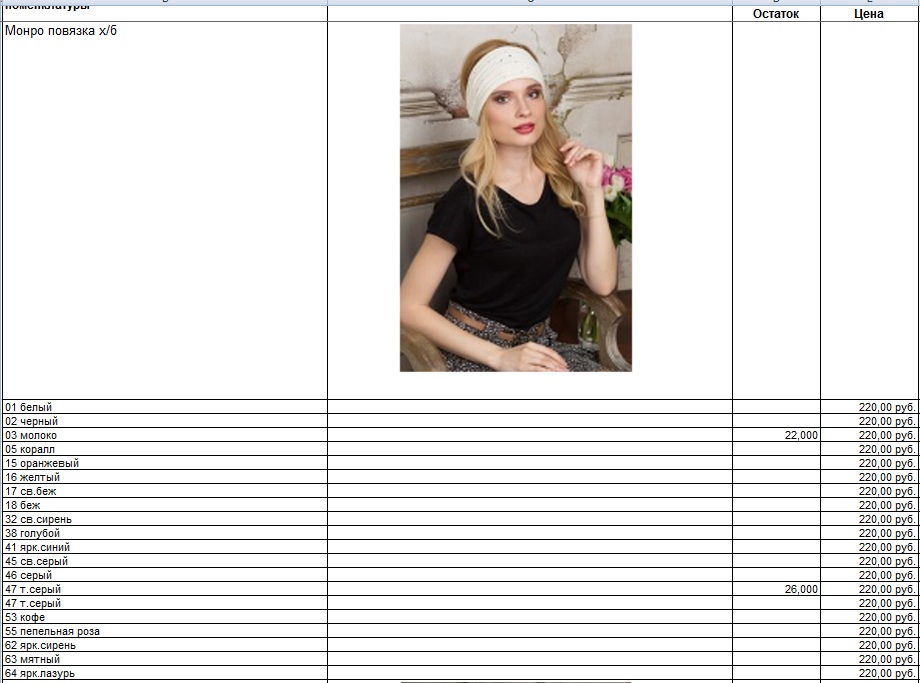Click the price in the '46 серый' row

(887, 575)
